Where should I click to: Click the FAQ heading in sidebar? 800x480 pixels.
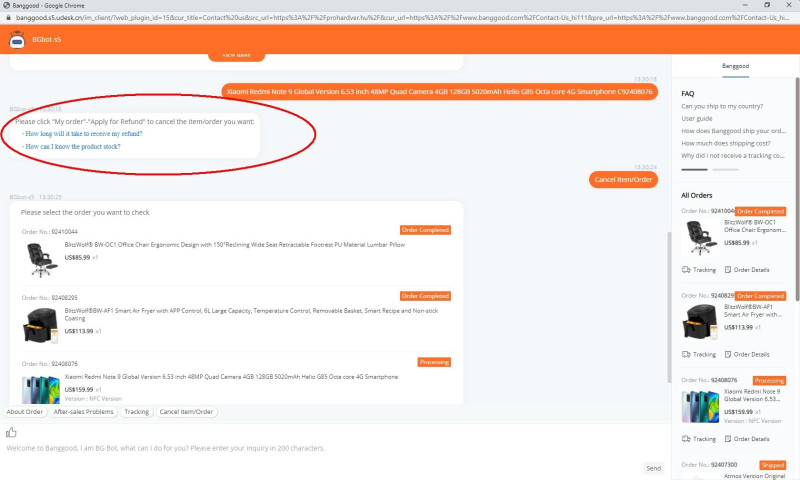coord(688,94)
